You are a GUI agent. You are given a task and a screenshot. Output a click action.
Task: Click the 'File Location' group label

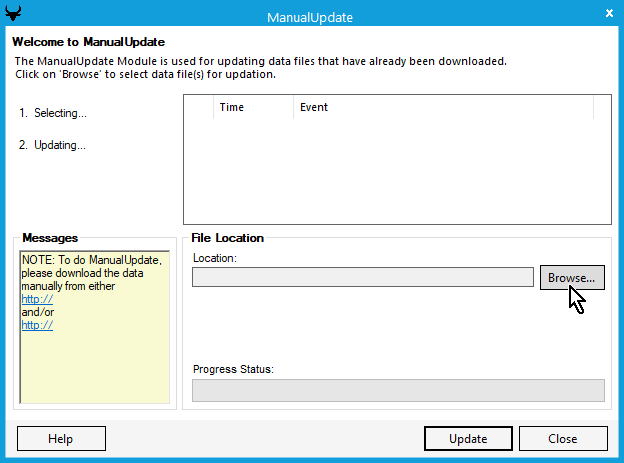(227, 238)
